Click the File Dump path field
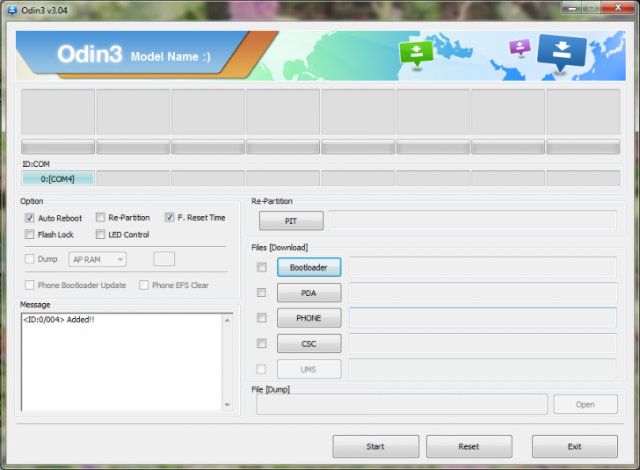Screen dimensions: 640x470 pos(402,404)
